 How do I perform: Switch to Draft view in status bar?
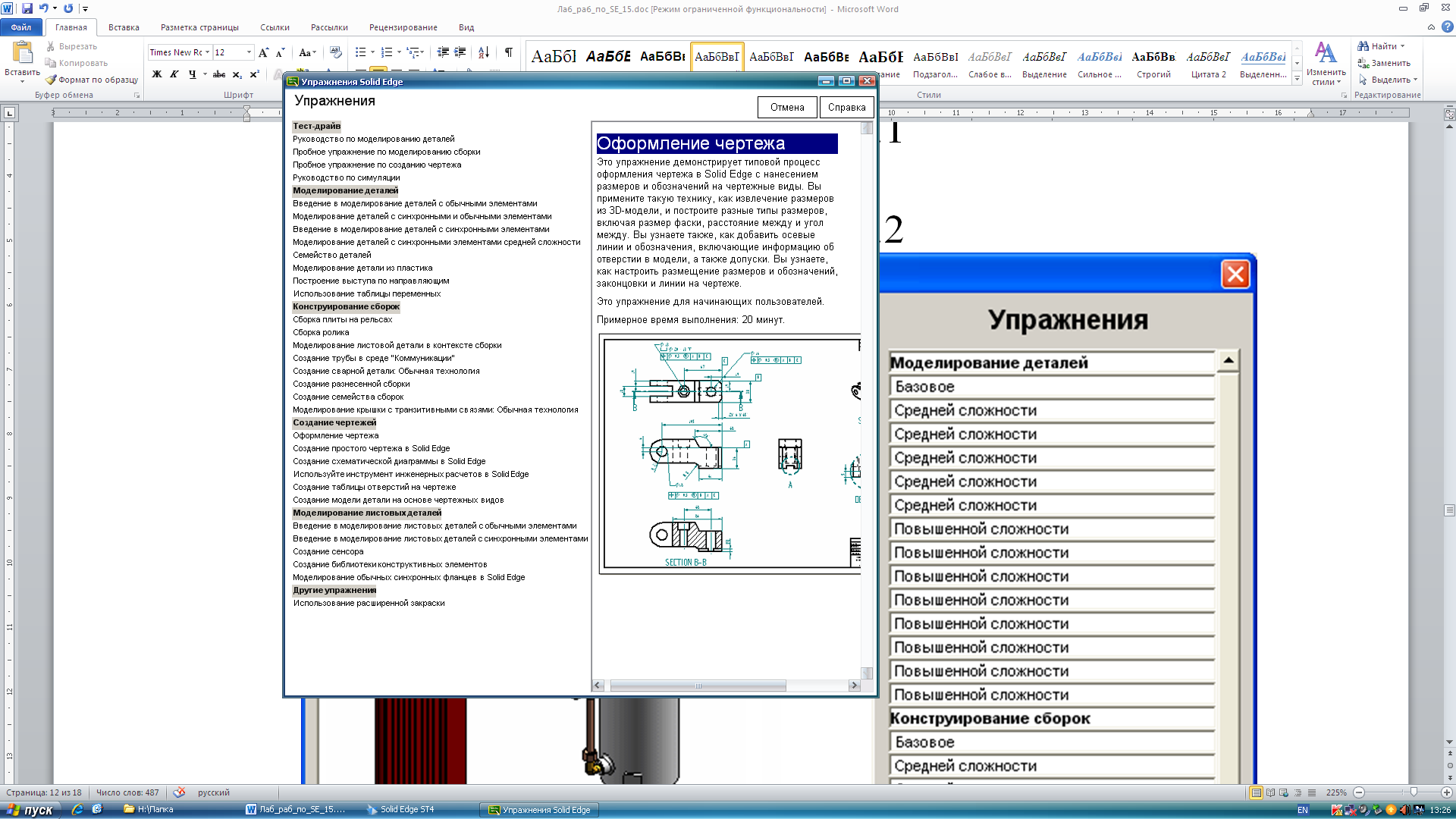(1312, 792)
